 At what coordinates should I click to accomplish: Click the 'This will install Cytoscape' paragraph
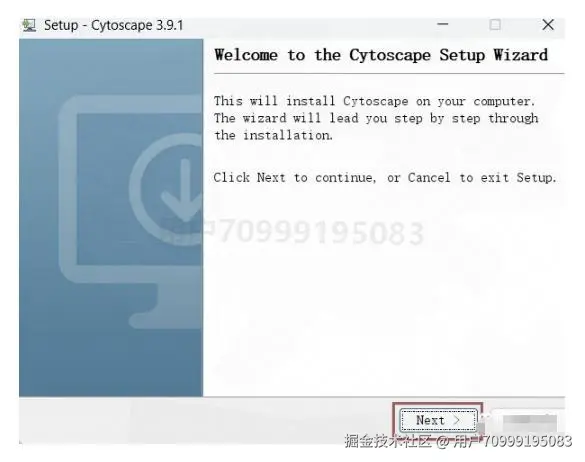point(376,118)
